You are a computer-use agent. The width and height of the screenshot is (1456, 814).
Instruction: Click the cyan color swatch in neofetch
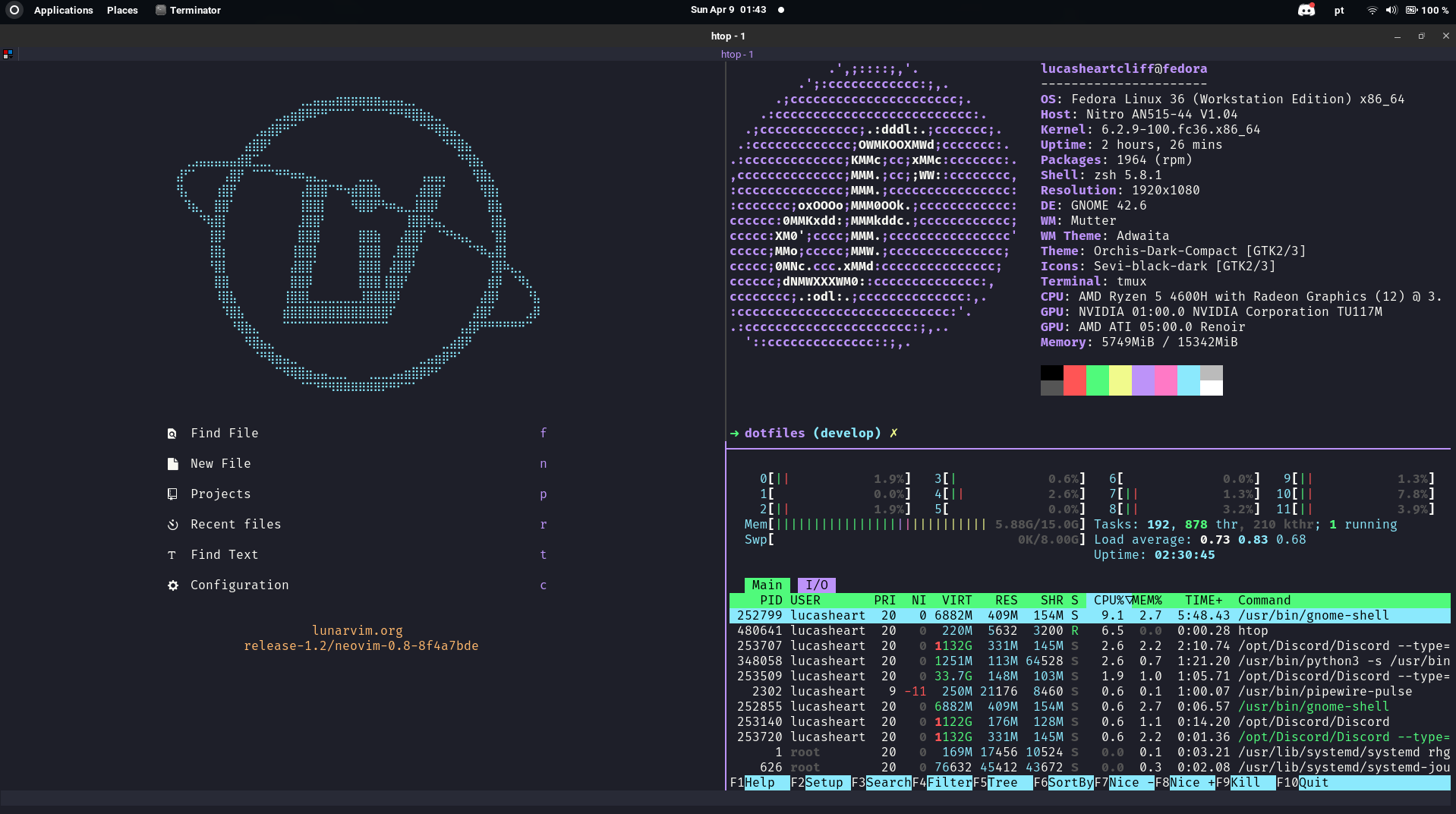pos(1189,380)
